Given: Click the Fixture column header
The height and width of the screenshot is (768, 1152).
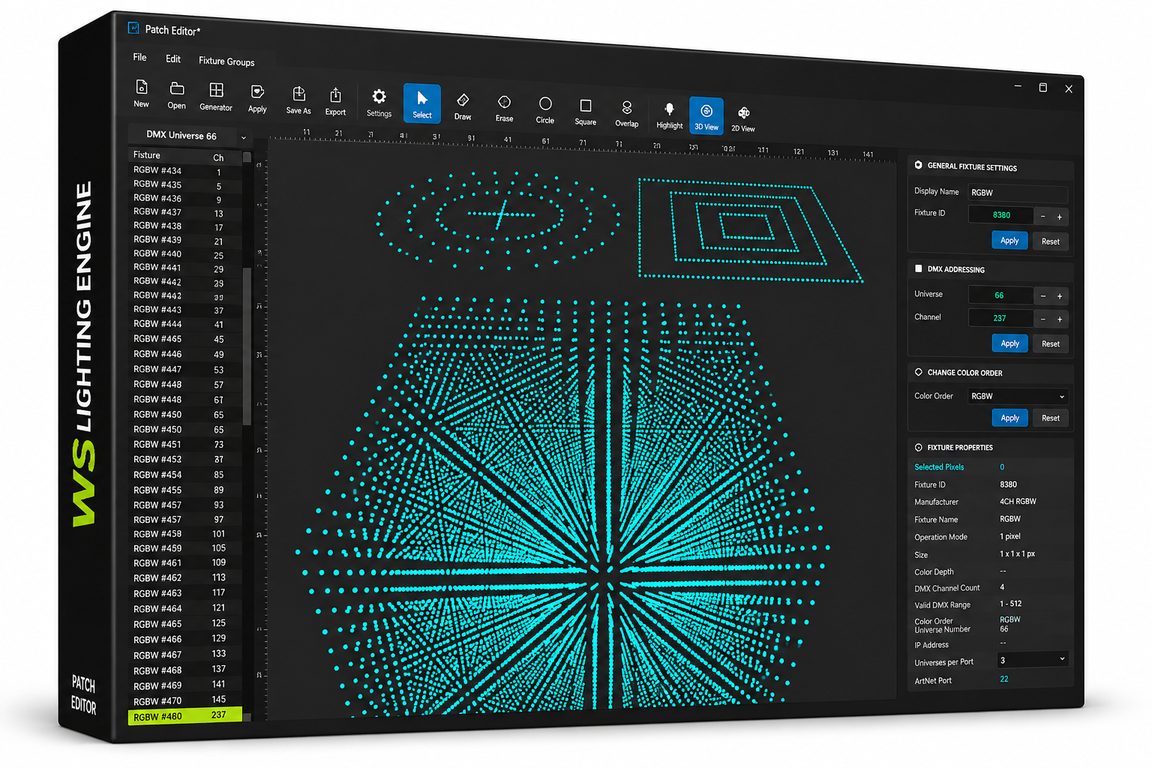Looking at the screenshot, I should click(147, 155).
